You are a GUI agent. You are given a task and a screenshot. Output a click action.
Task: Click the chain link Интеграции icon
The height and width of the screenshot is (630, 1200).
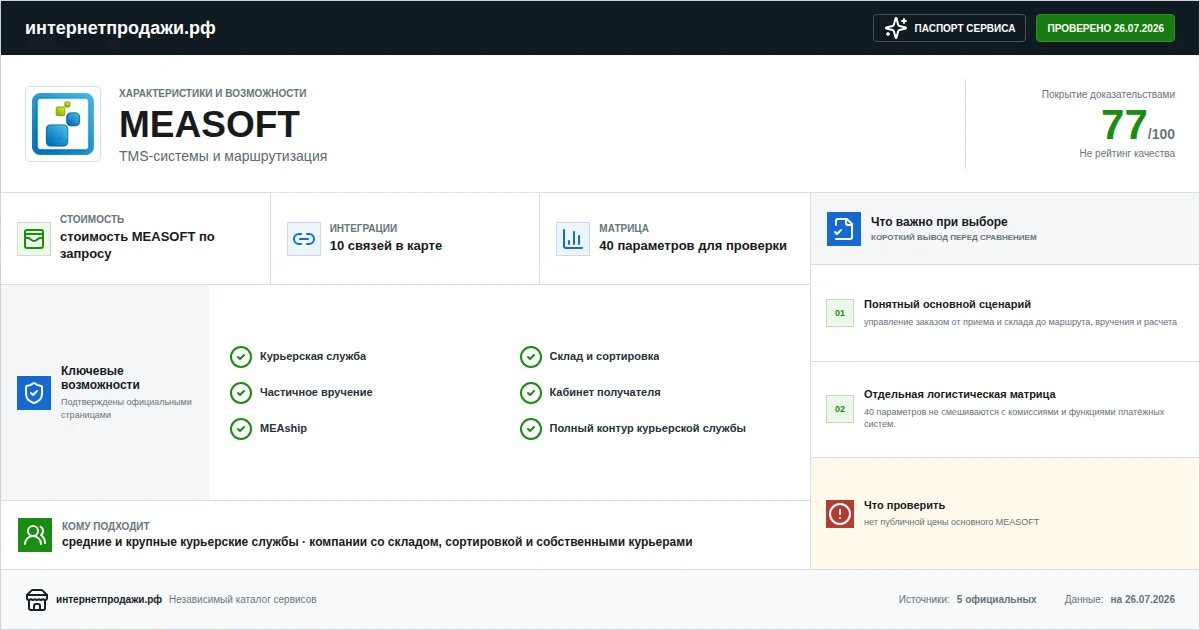point(303,239)
